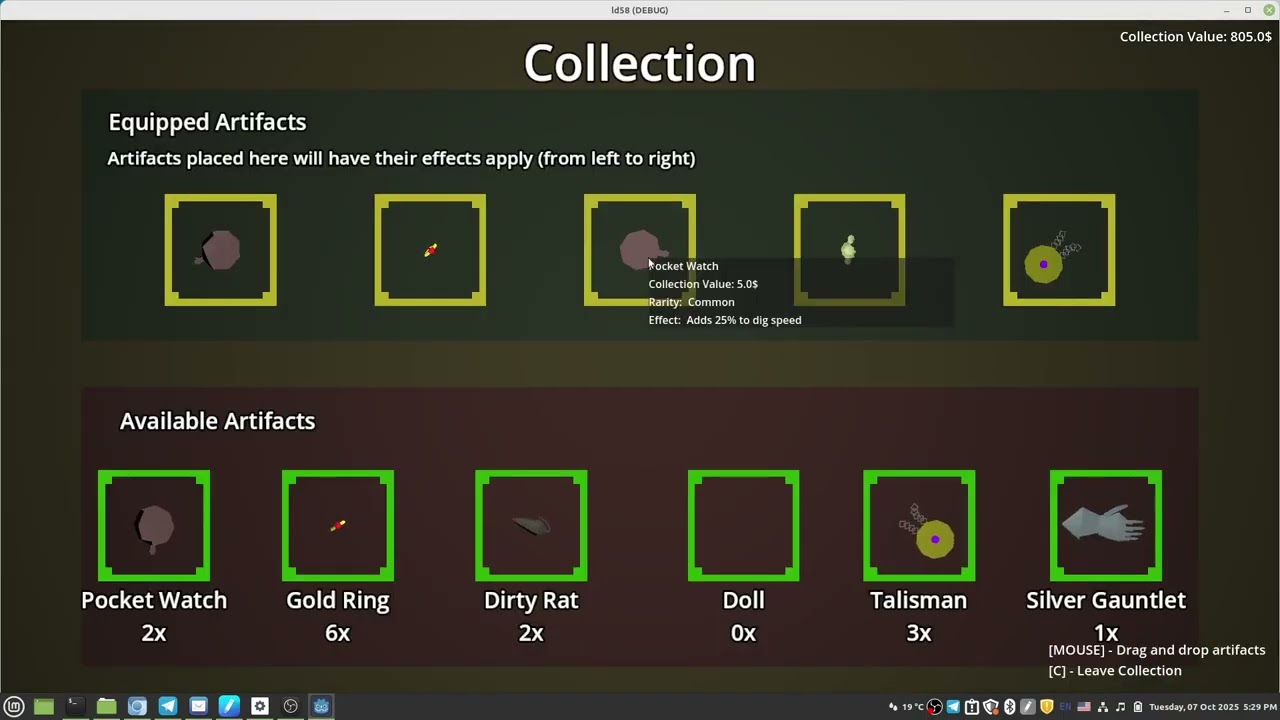
Task: Click the "Collection" page title
Action: 640,63
